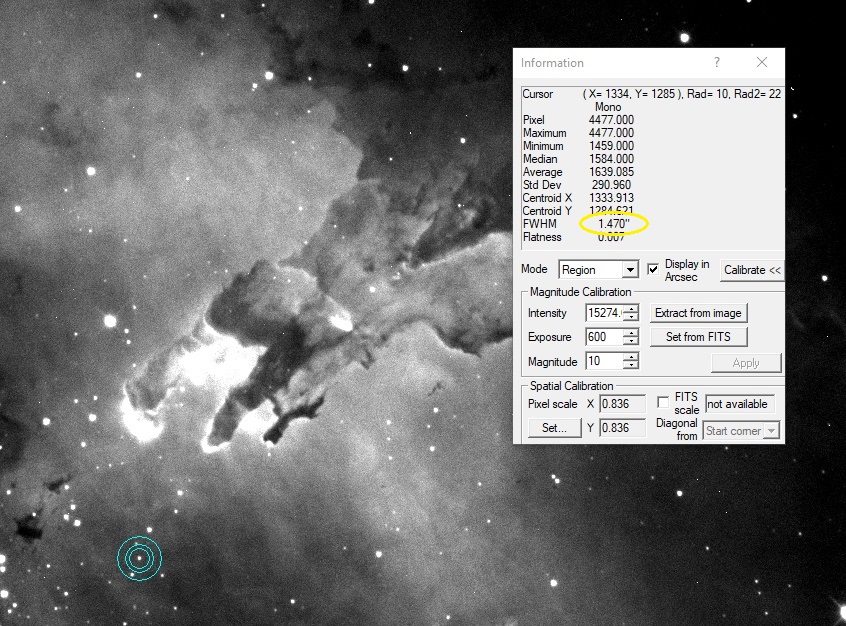The width and height of the screenshot is (846, 626).
Task: Increase Exposure using the up arrow
Action: tap(631, 333)
